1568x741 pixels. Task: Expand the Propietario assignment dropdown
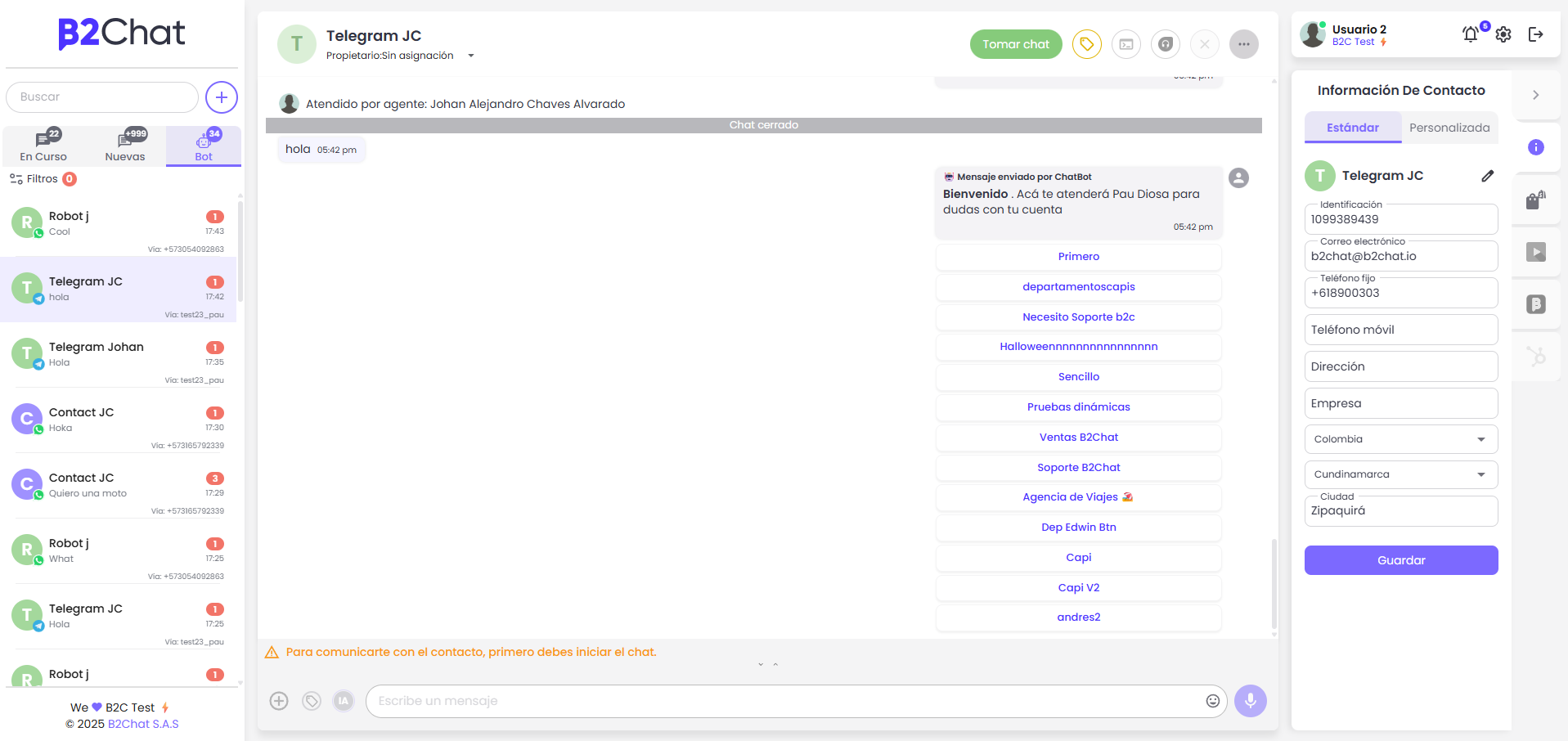(471, 56)
